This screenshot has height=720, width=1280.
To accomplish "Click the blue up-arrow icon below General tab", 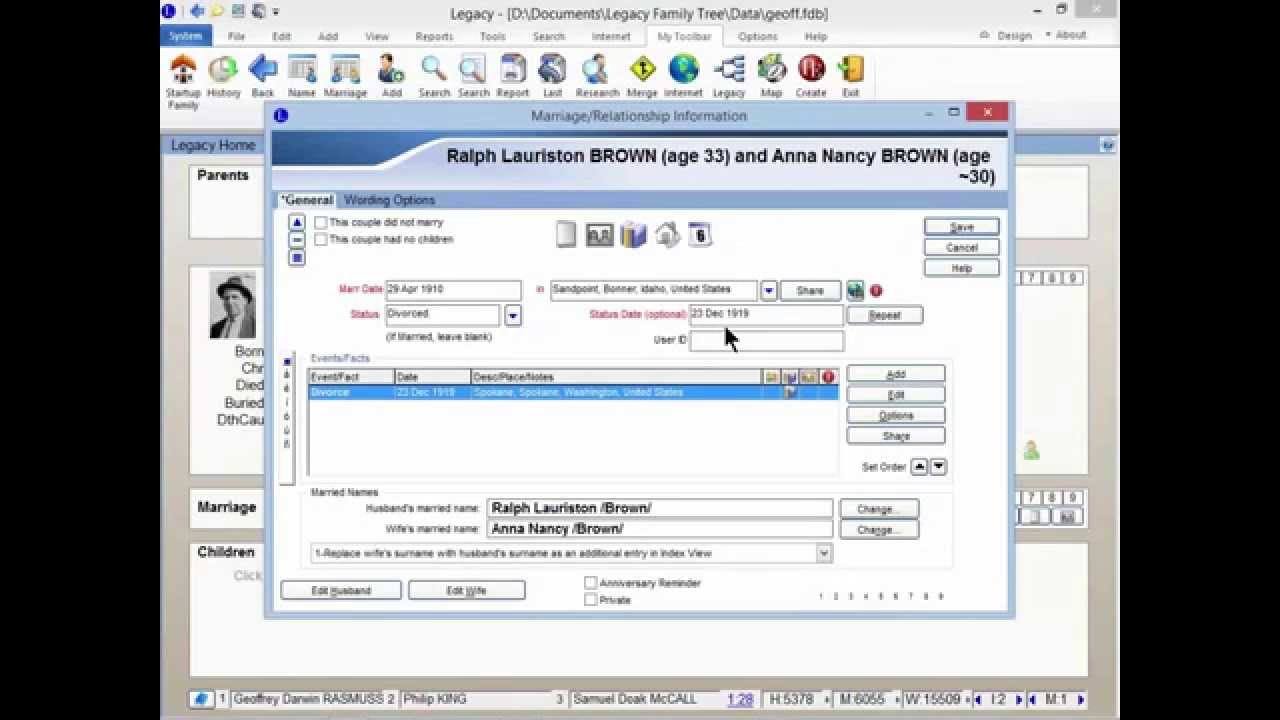I will pos(297,222).
